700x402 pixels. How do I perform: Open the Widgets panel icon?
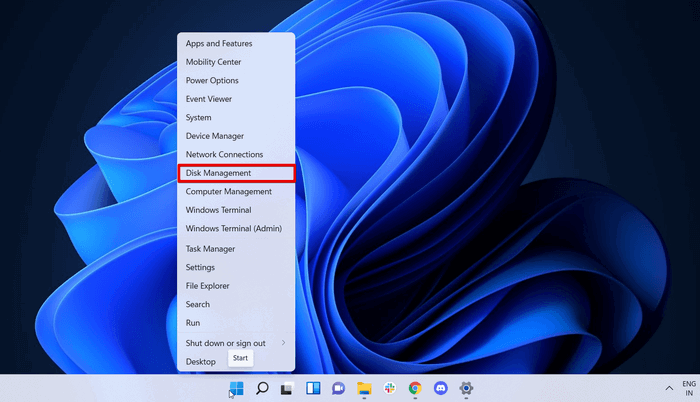(x=313, y=388)
